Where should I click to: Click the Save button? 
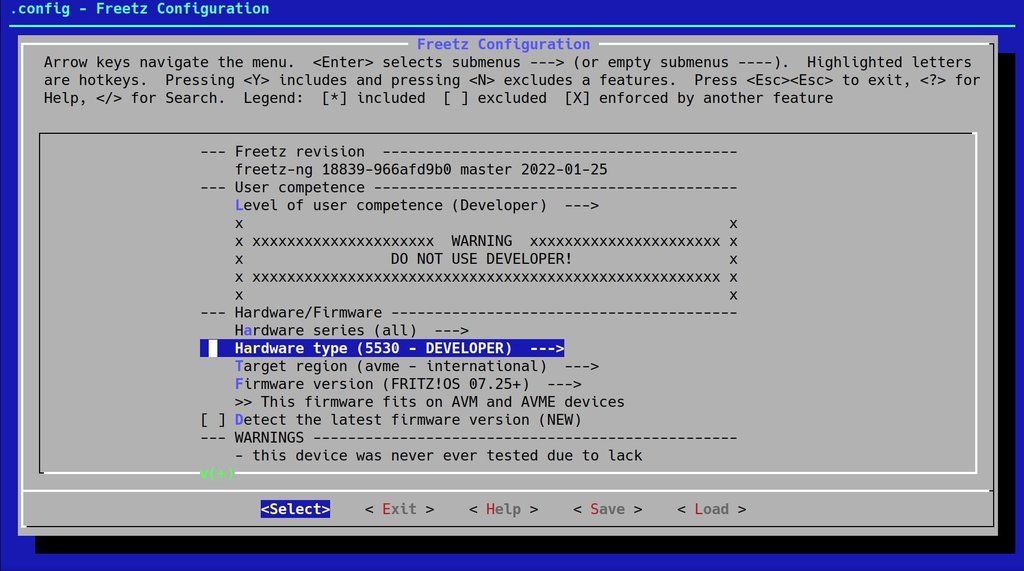607,509
